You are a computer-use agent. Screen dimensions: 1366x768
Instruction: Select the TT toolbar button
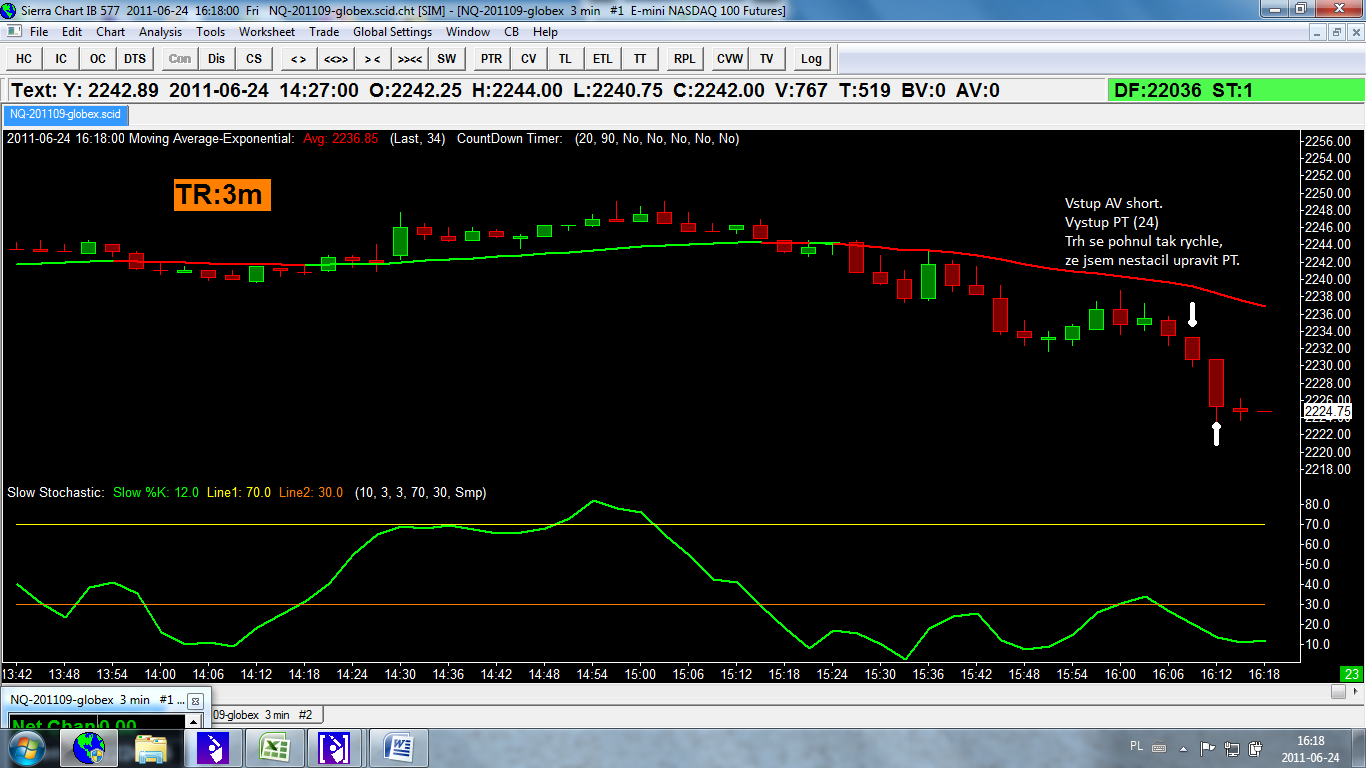pyautogui.click(x=639, y=59)
